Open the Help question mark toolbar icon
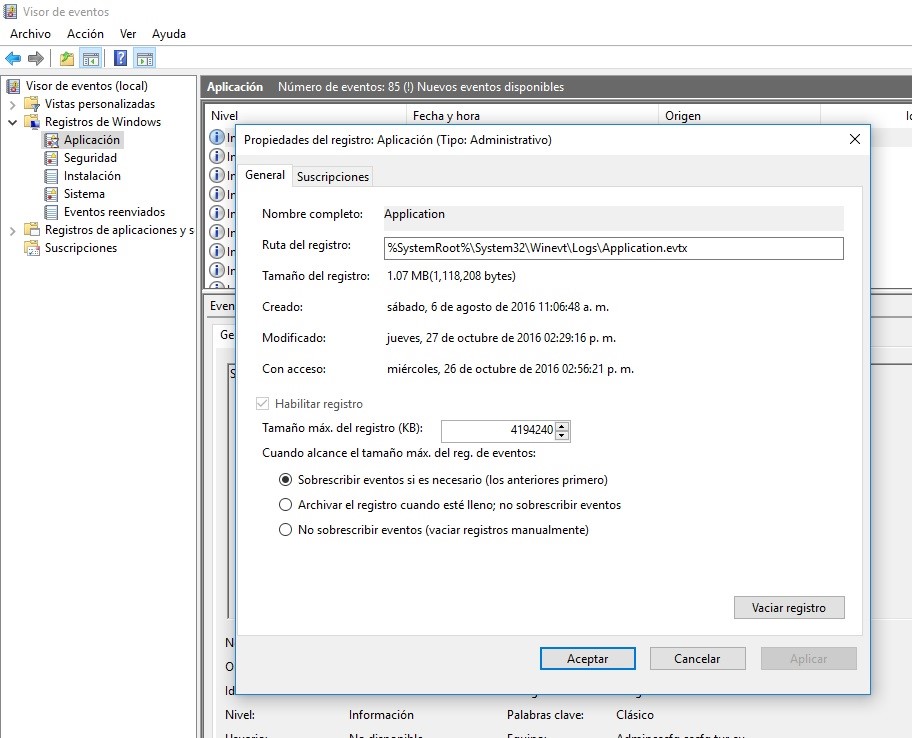The width and height of the screenshot is (912, 738). [120, 58]
